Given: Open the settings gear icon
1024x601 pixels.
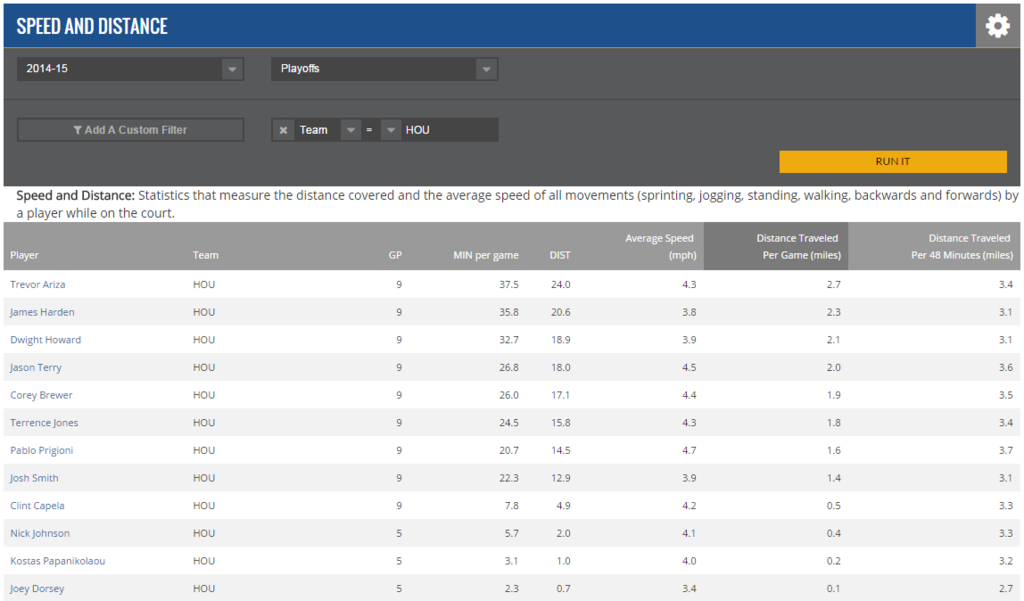Looking at the screenshot, I should point(997,26).
